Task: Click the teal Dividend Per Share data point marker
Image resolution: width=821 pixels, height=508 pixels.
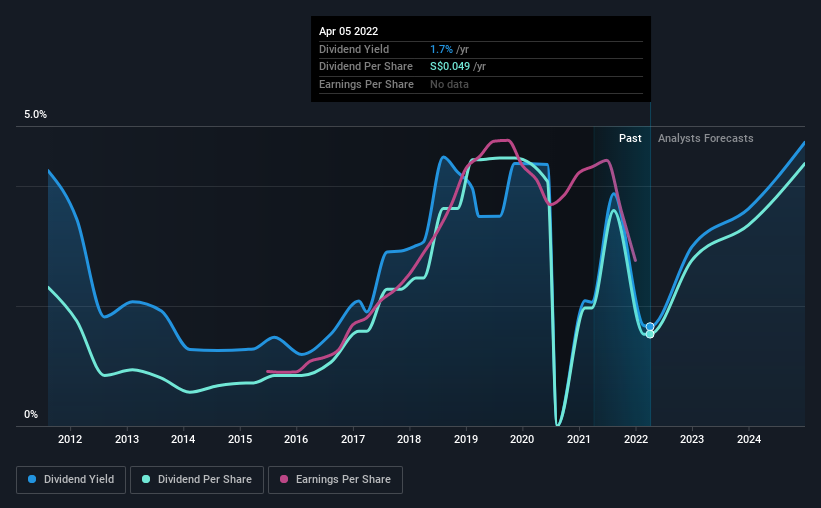Action: 650,334
